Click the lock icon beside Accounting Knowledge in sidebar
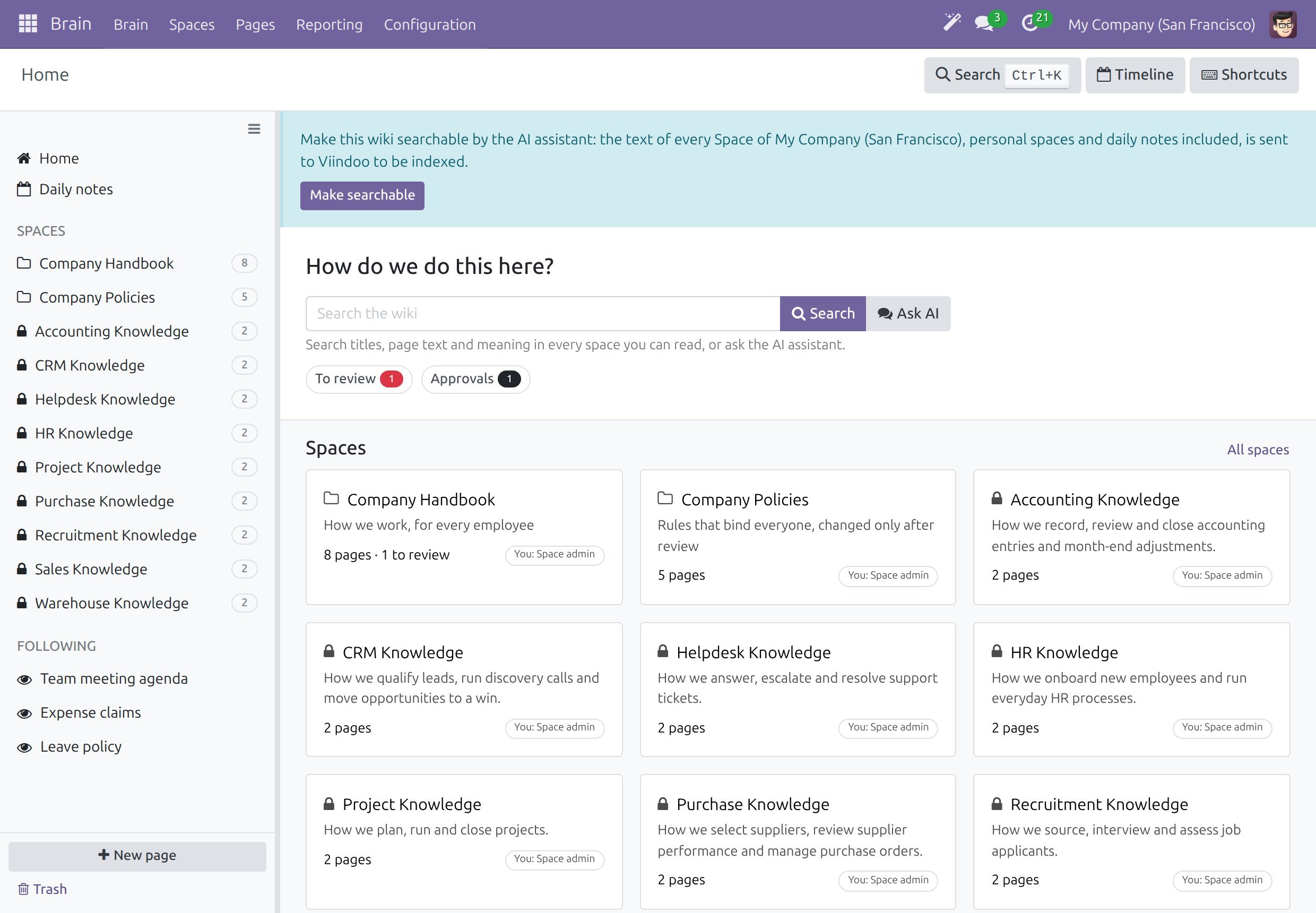The width and height of the screenshot is (1316, 913). [x=22, y=331]
